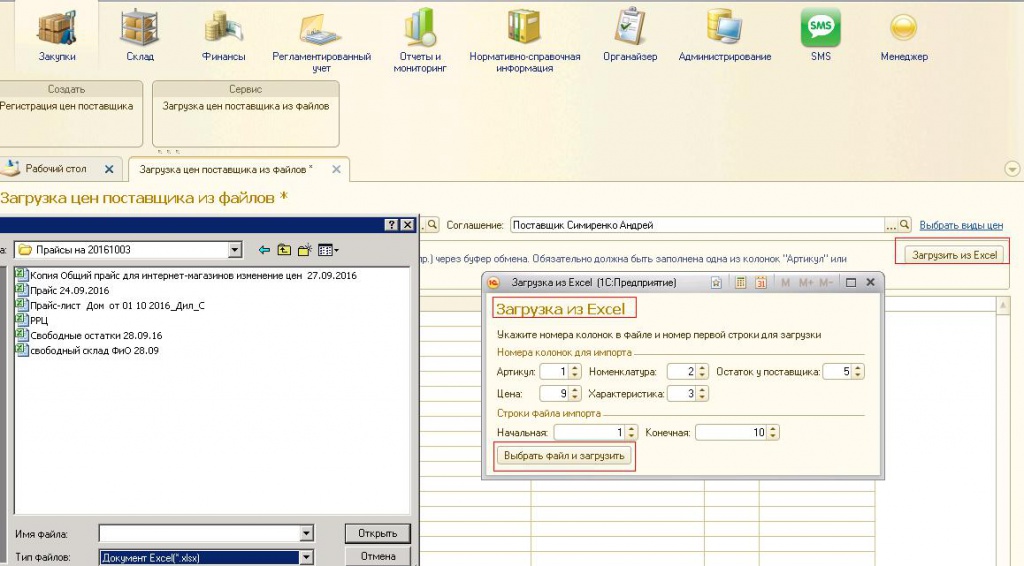Click the Начальная row spinner

pyautogui.click(x=631, y=432)
